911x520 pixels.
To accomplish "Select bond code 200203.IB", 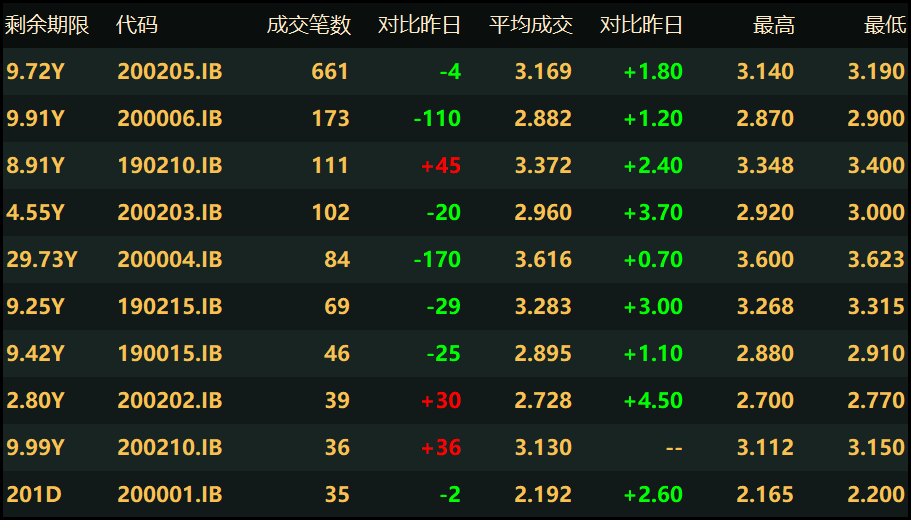I will point(169,213).
